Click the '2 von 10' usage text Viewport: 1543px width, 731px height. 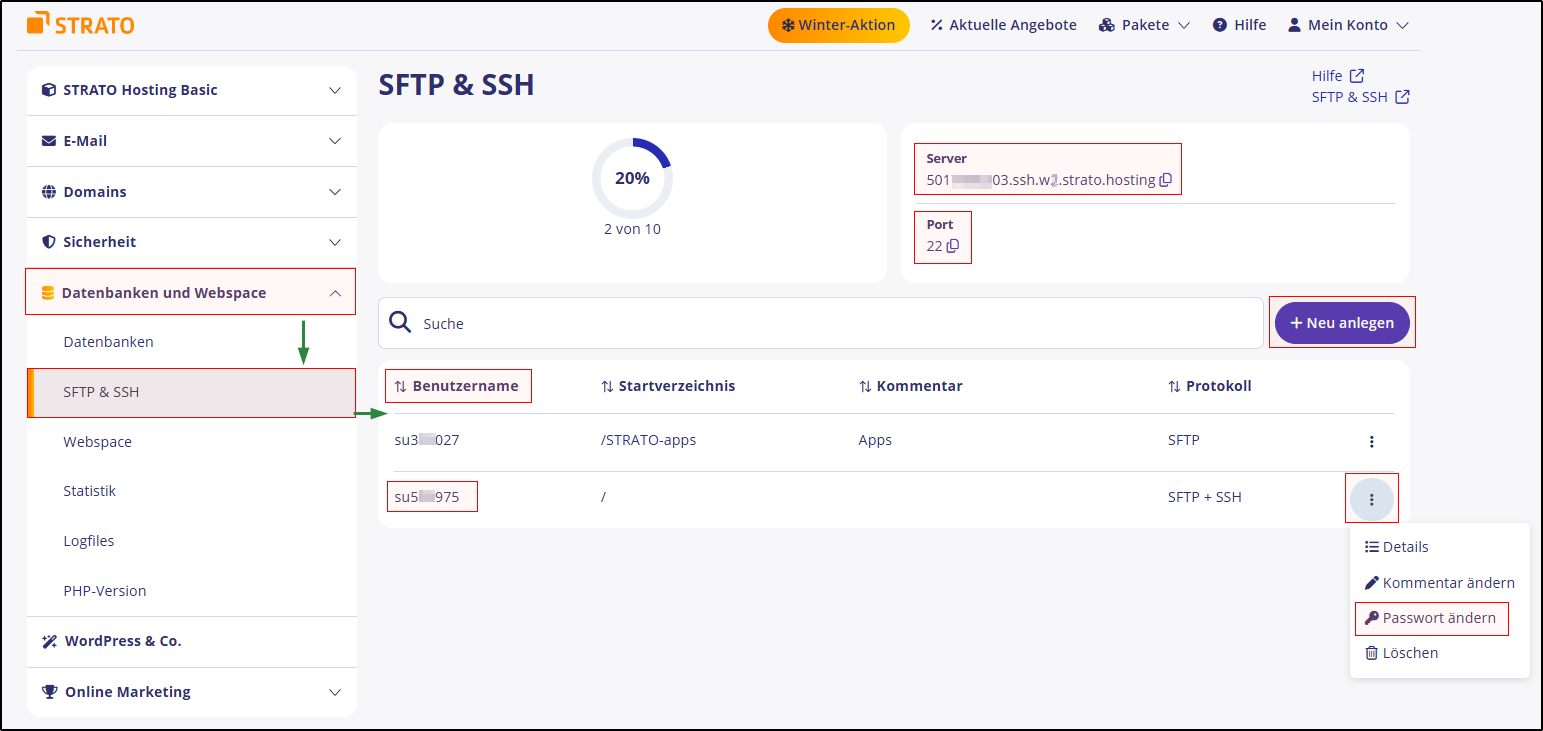(x=632, y=229)
